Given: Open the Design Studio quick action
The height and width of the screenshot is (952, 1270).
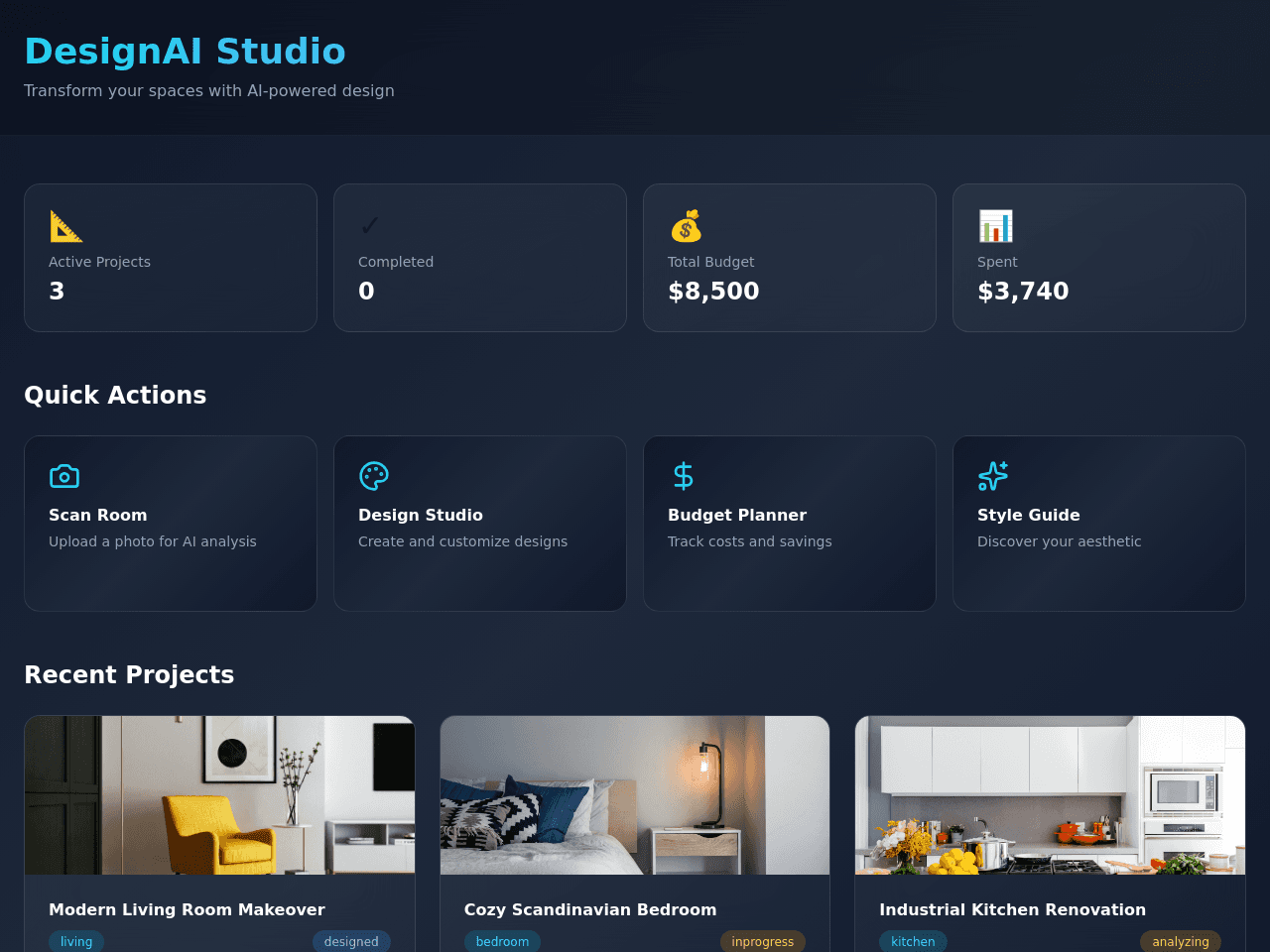Looking at the screenshot, I should point(480,524).
